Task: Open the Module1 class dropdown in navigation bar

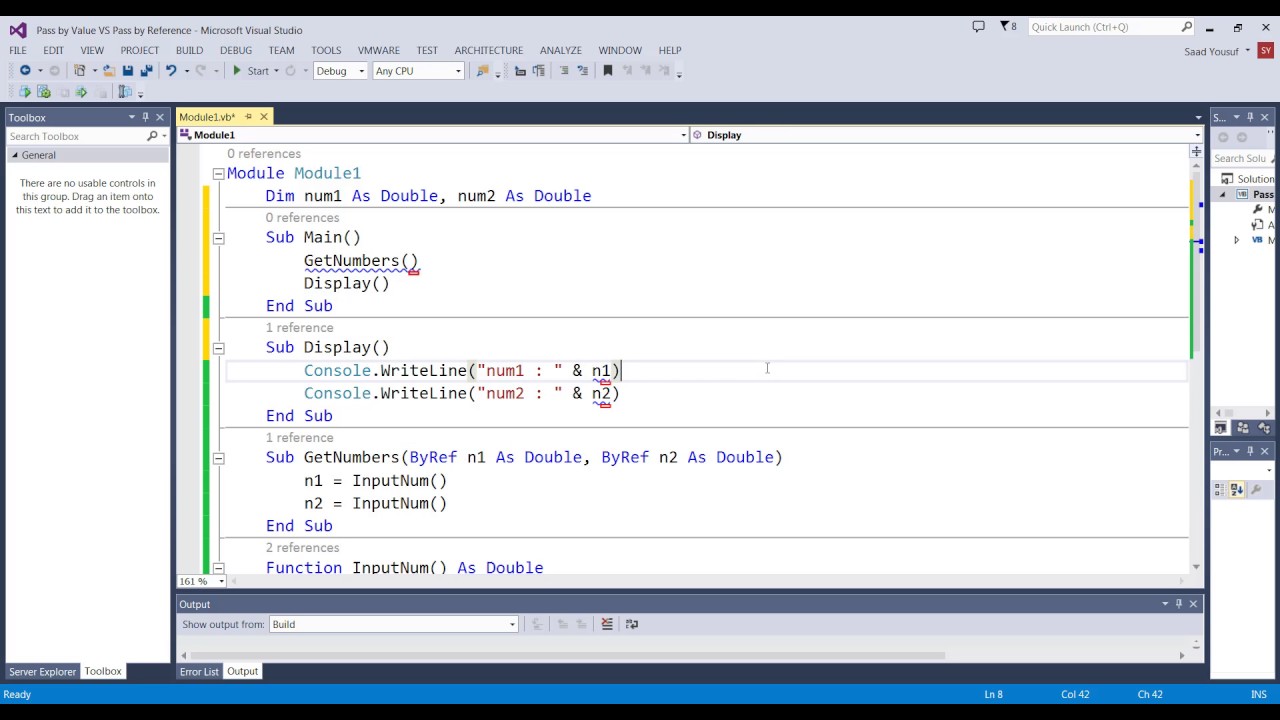Action: coord(684,135)
